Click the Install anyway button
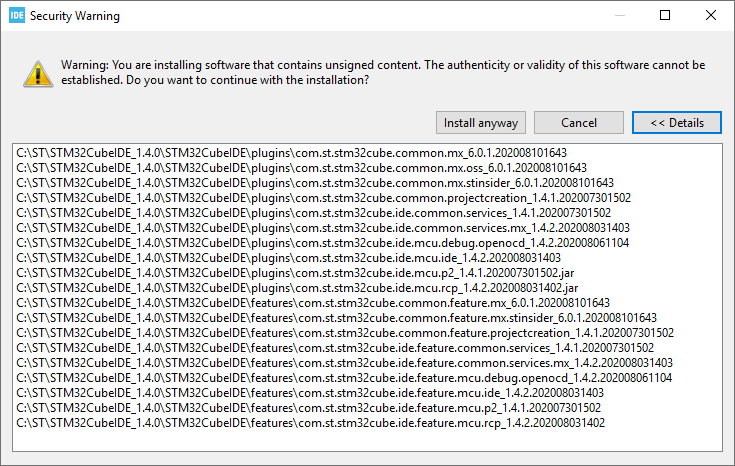735x466 pixels. point(480,123)
